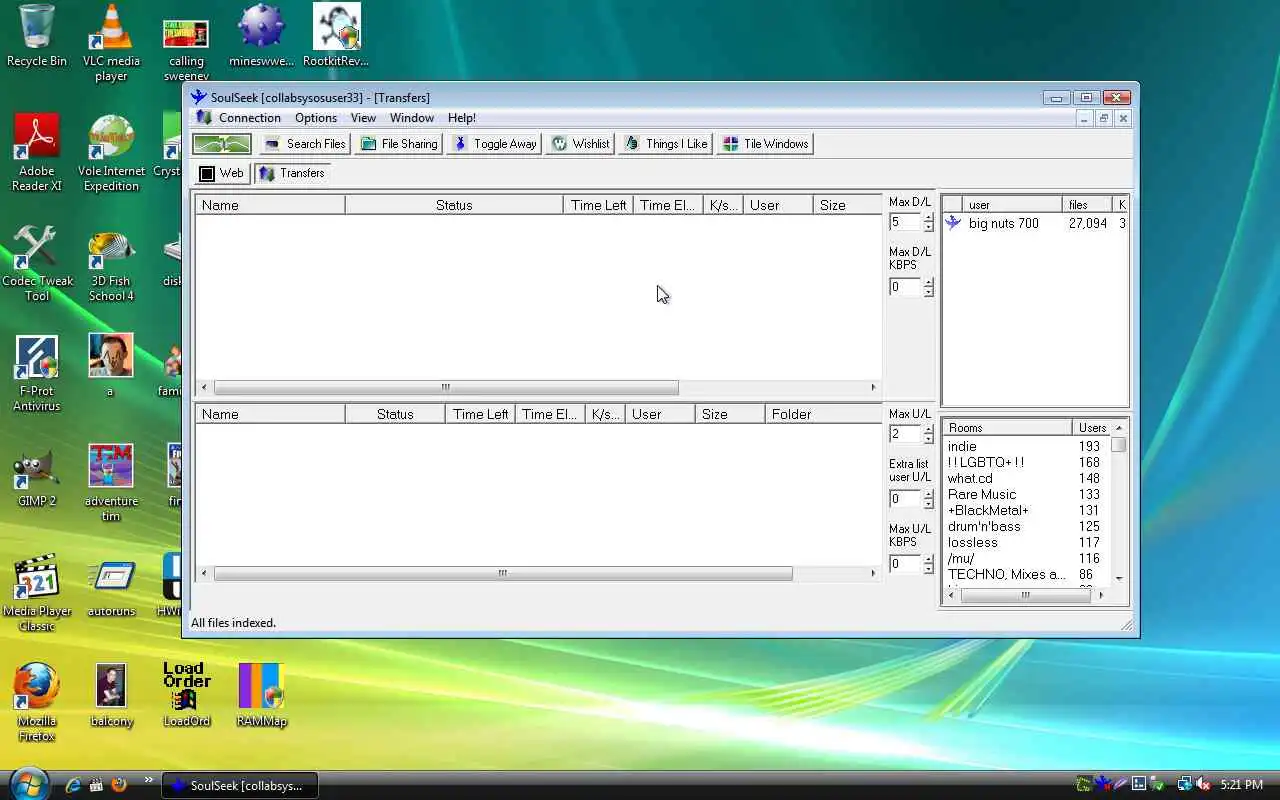This screenshot has width=1280, height=800.
Task: Switch to the Web tab
Action: (221, 173)
